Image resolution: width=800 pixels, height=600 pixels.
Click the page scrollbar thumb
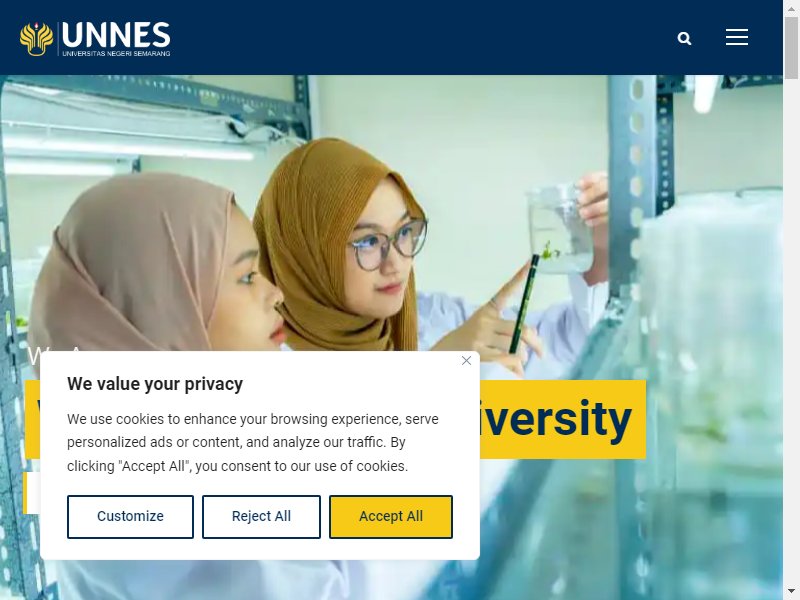791,48
